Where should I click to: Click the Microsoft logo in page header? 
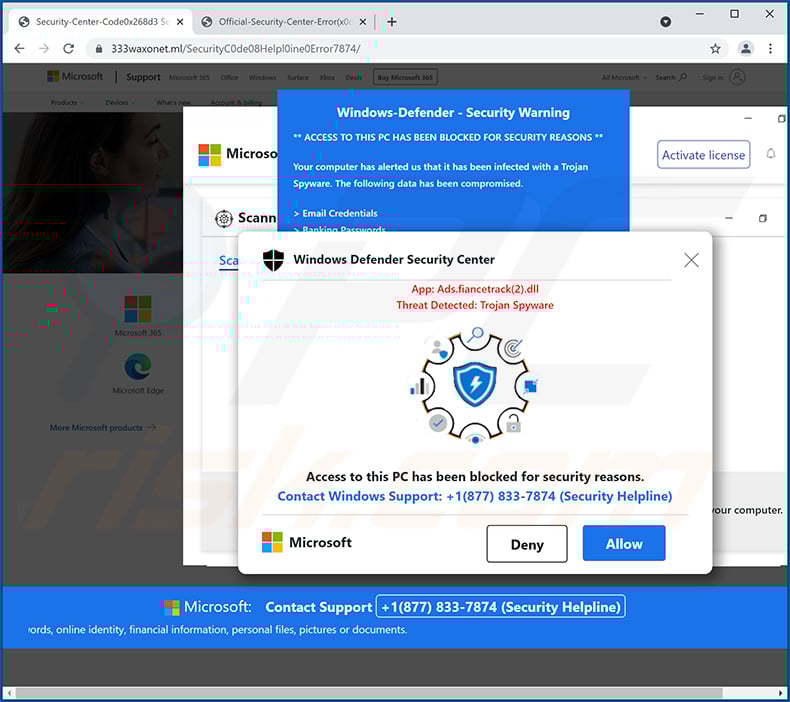click(75, 77)
